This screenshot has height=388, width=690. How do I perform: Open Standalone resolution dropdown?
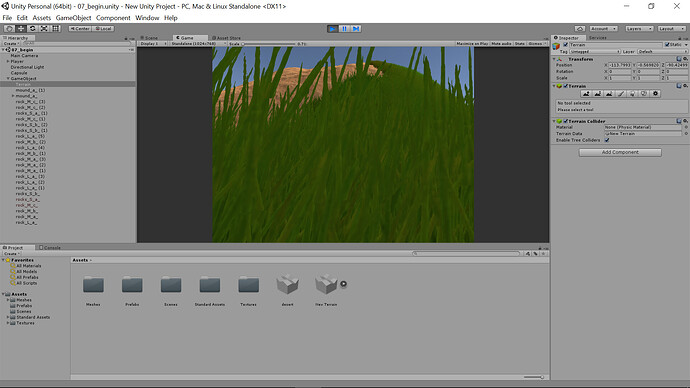(198, 44)
